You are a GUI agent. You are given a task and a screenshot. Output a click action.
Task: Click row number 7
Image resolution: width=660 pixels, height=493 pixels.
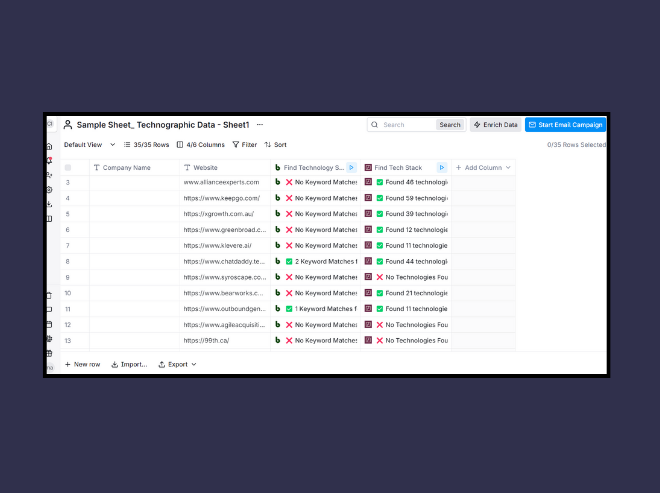coord(68,245)
